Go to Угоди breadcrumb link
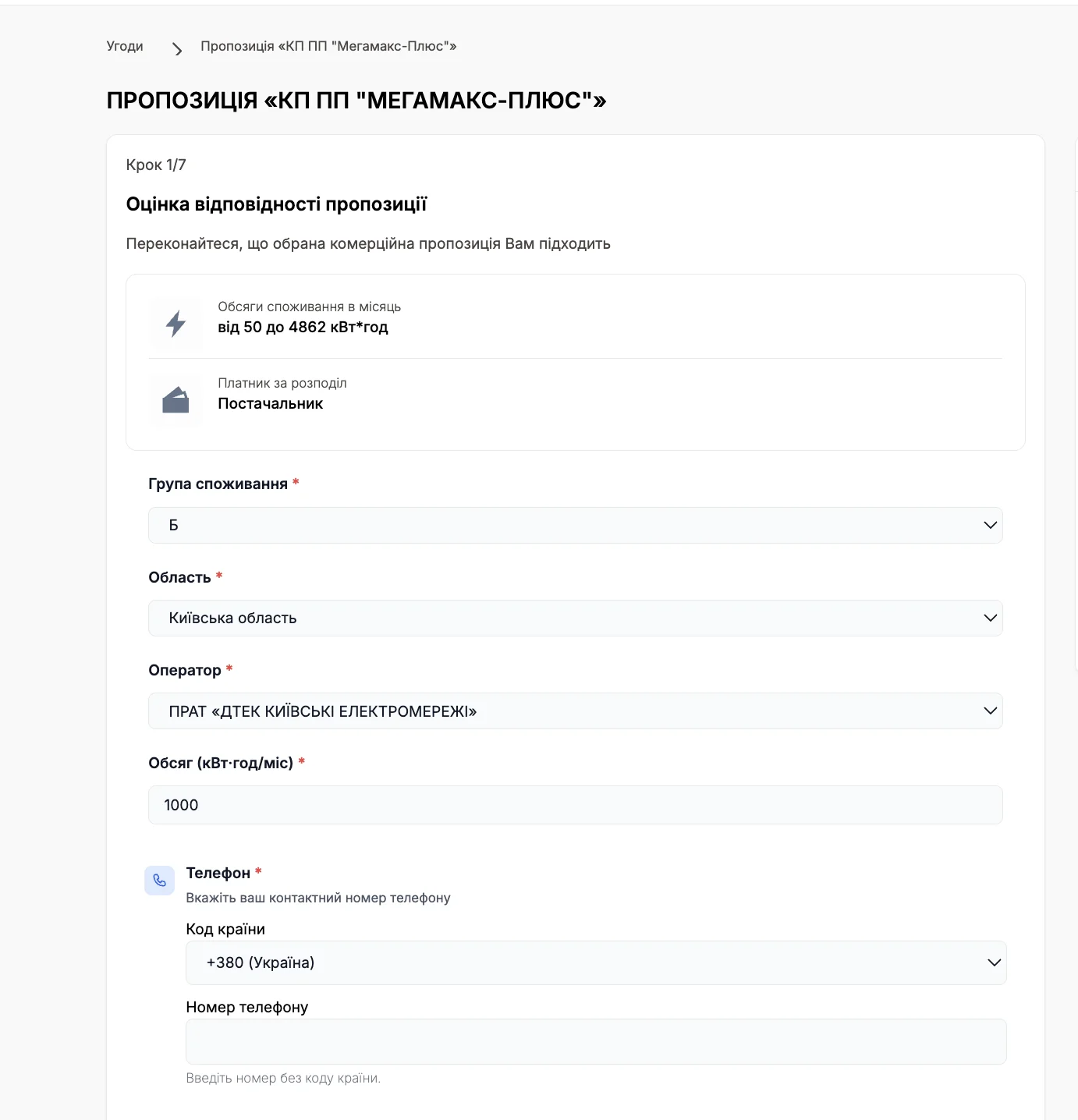 125,46
